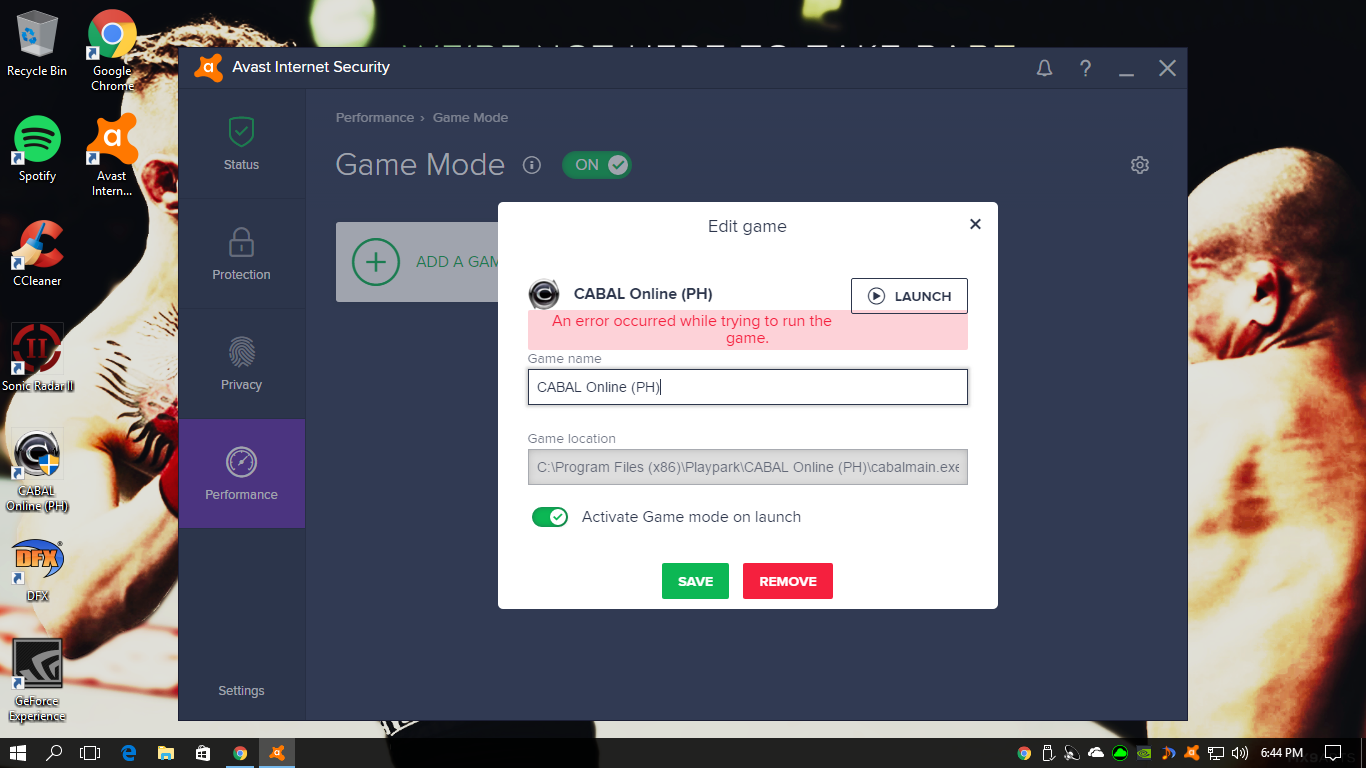This screenshot has width=1366, height=768.
Task: Select the GeForce Experience desktop icon
Action: pyautogui.click(x=37, y=680)
